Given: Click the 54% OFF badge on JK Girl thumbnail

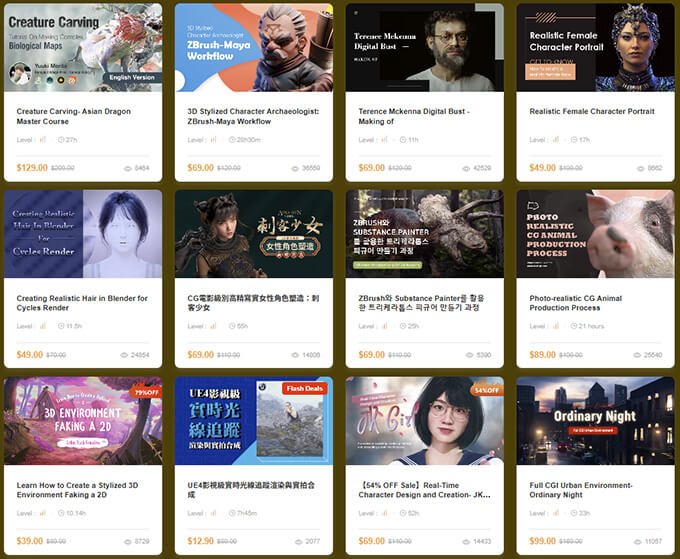Looking at the screenshot, I should 487,389.
